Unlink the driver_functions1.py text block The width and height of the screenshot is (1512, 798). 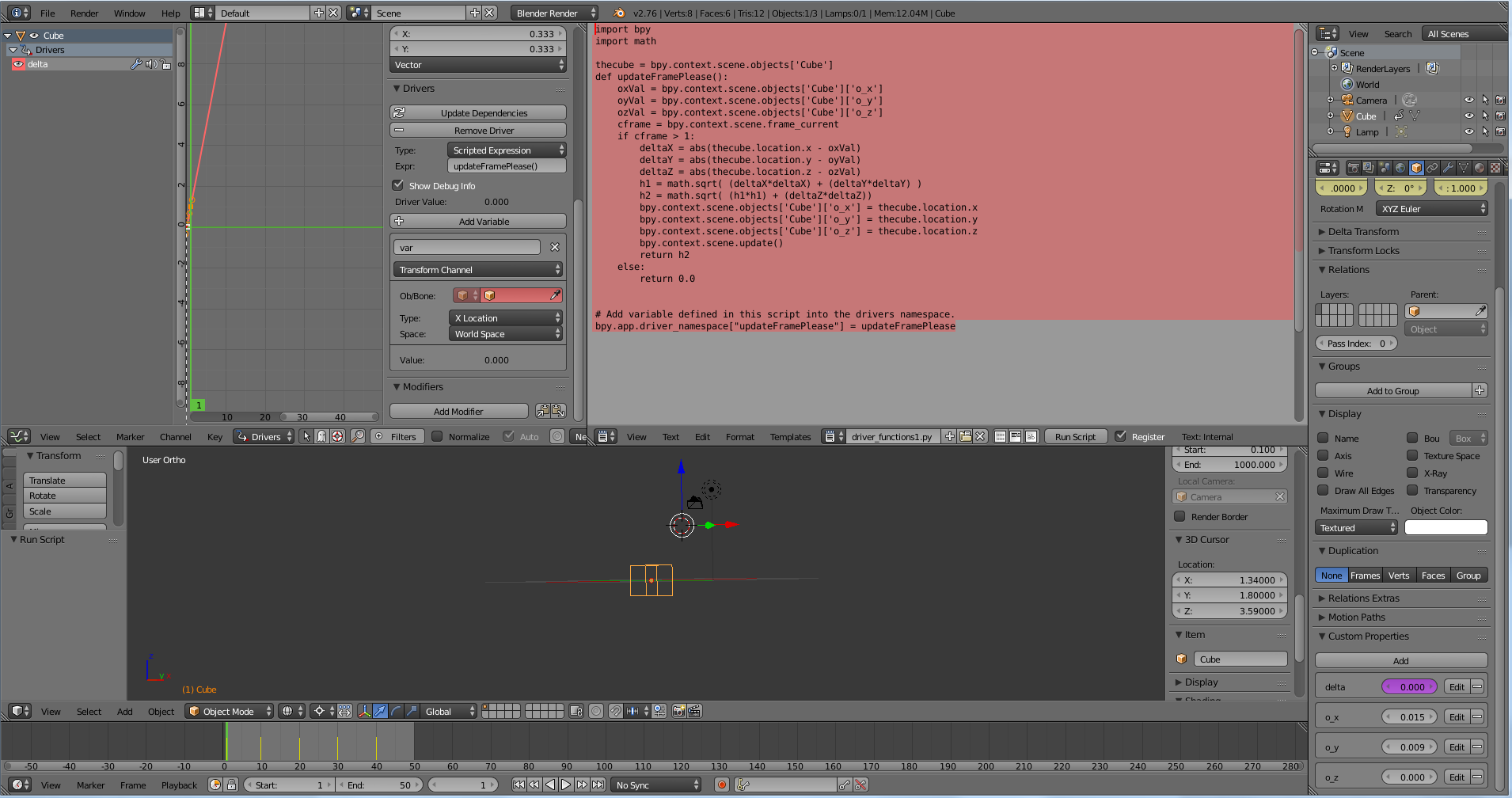(x=980, y=436)
